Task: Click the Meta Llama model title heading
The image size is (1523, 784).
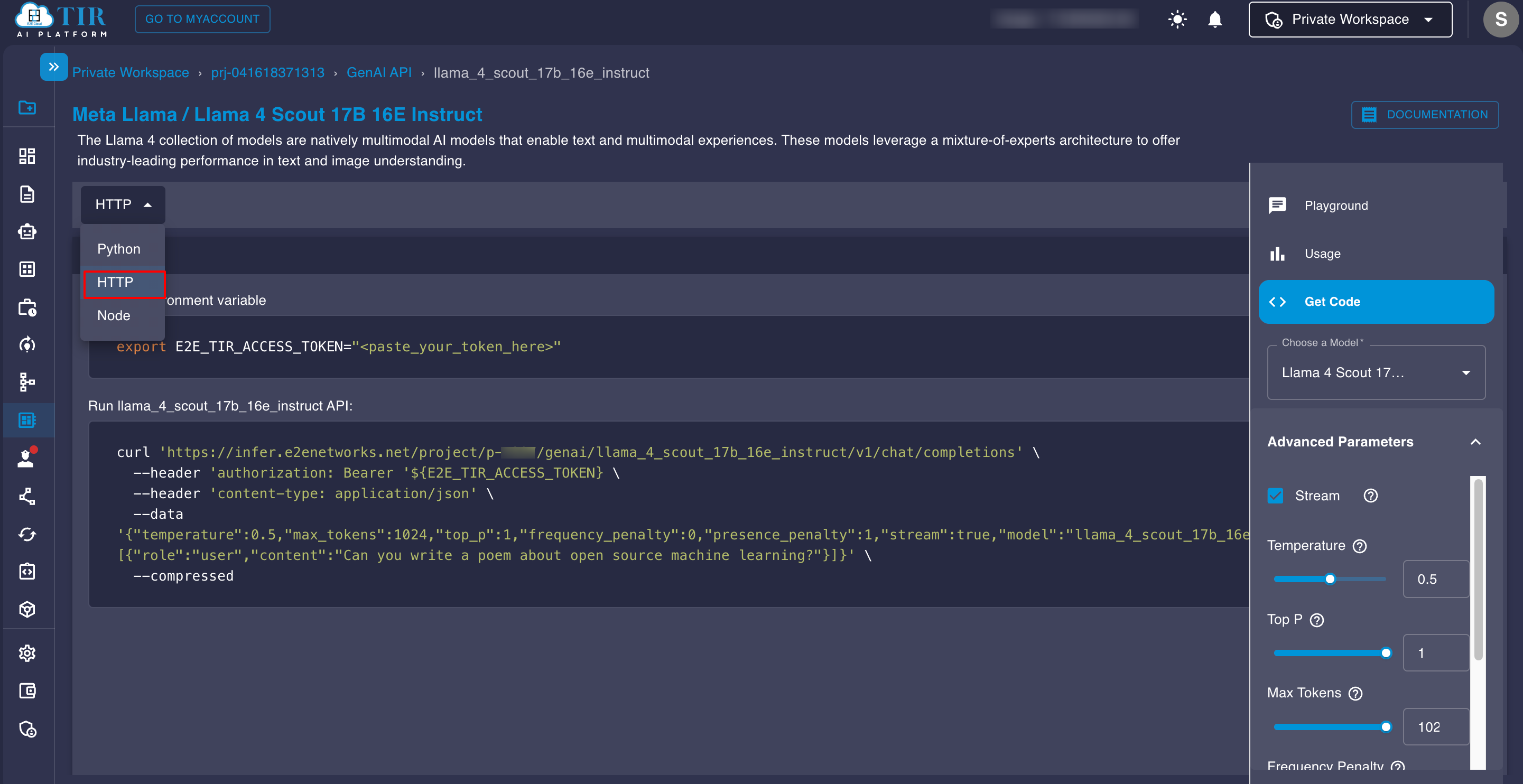Action: coord(277,114)
